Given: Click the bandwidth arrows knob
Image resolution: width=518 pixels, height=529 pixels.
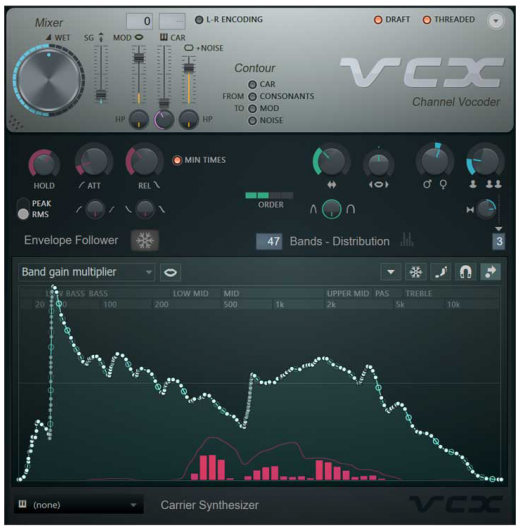Looking at the screenshot, I should [x=331, y=161].
